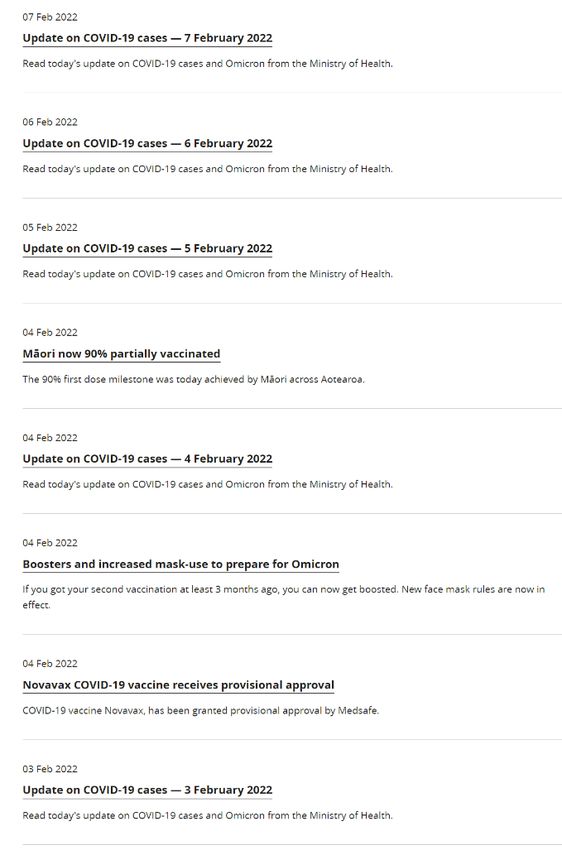Image resolution: width=562 pixels, height=850 pixels.
Task: Click the 05 Feb 2022 date label
Action: pyautogui.click(x=50, y=227)
